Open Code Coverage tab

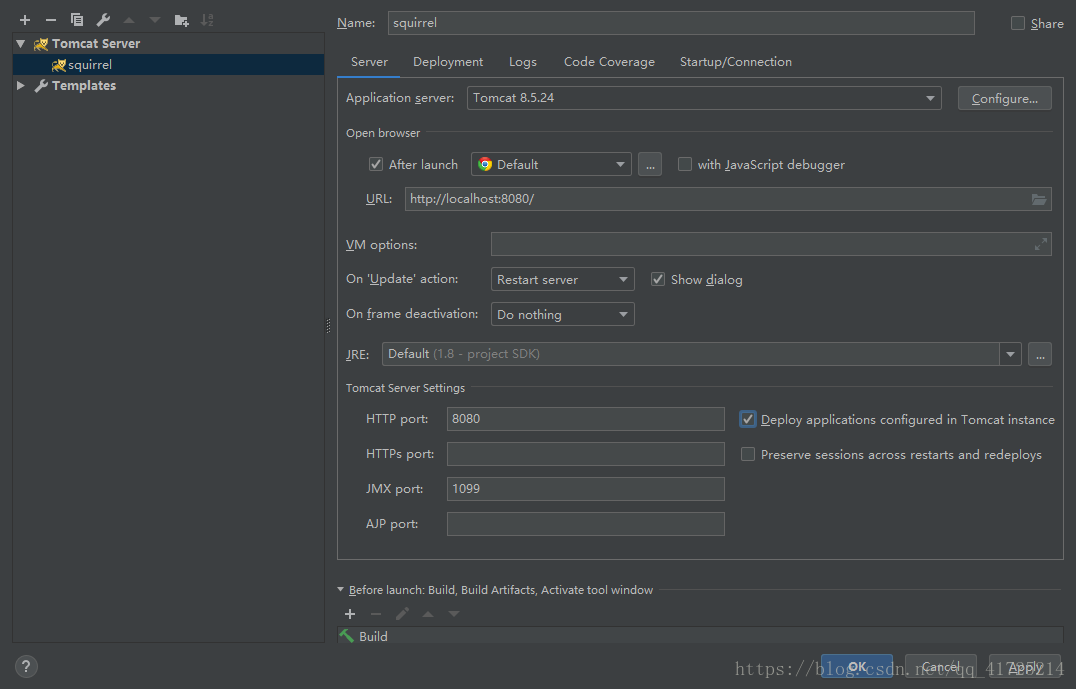pos(609,62)
